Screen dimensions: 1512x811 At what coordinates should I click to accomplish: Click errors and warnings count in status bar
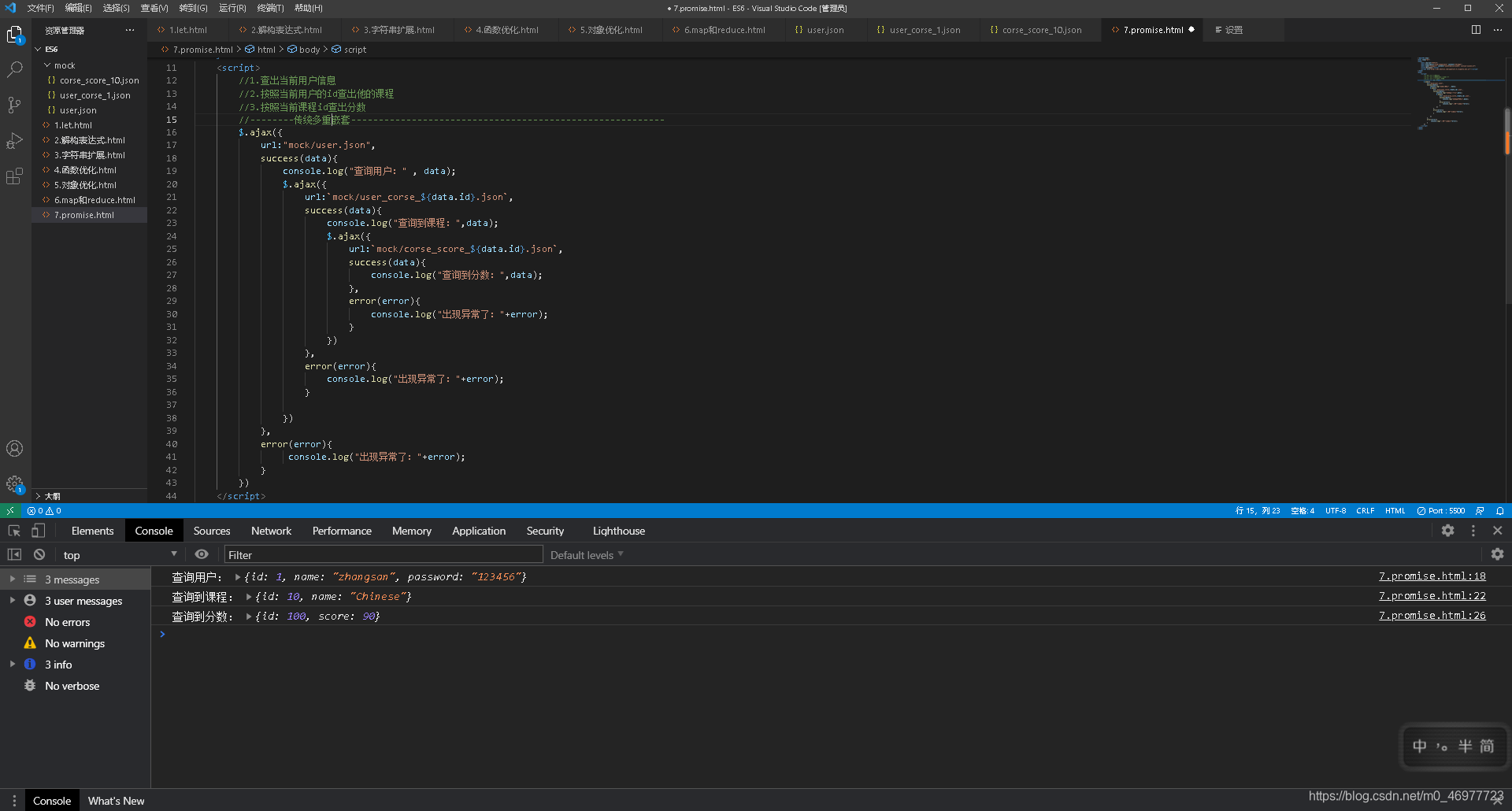click(44, 511)
